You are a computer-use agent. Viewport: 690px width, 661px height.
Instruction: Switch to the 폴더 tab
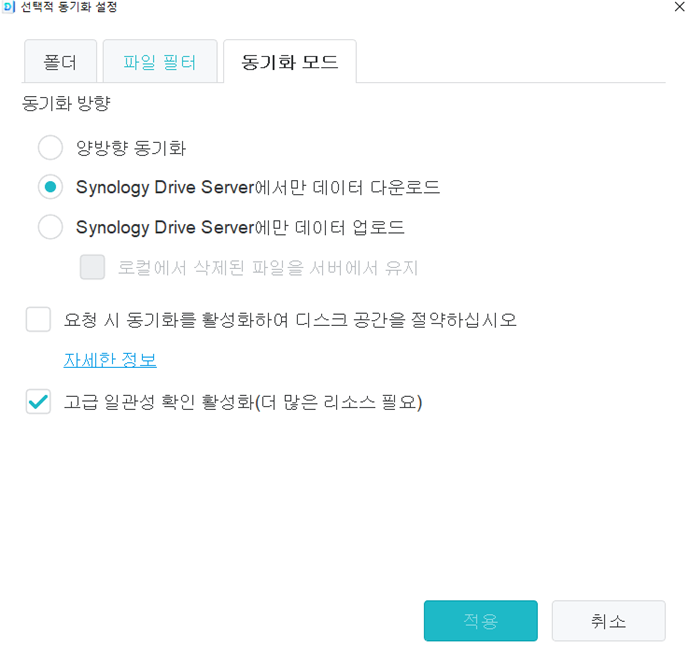(60, 63)
